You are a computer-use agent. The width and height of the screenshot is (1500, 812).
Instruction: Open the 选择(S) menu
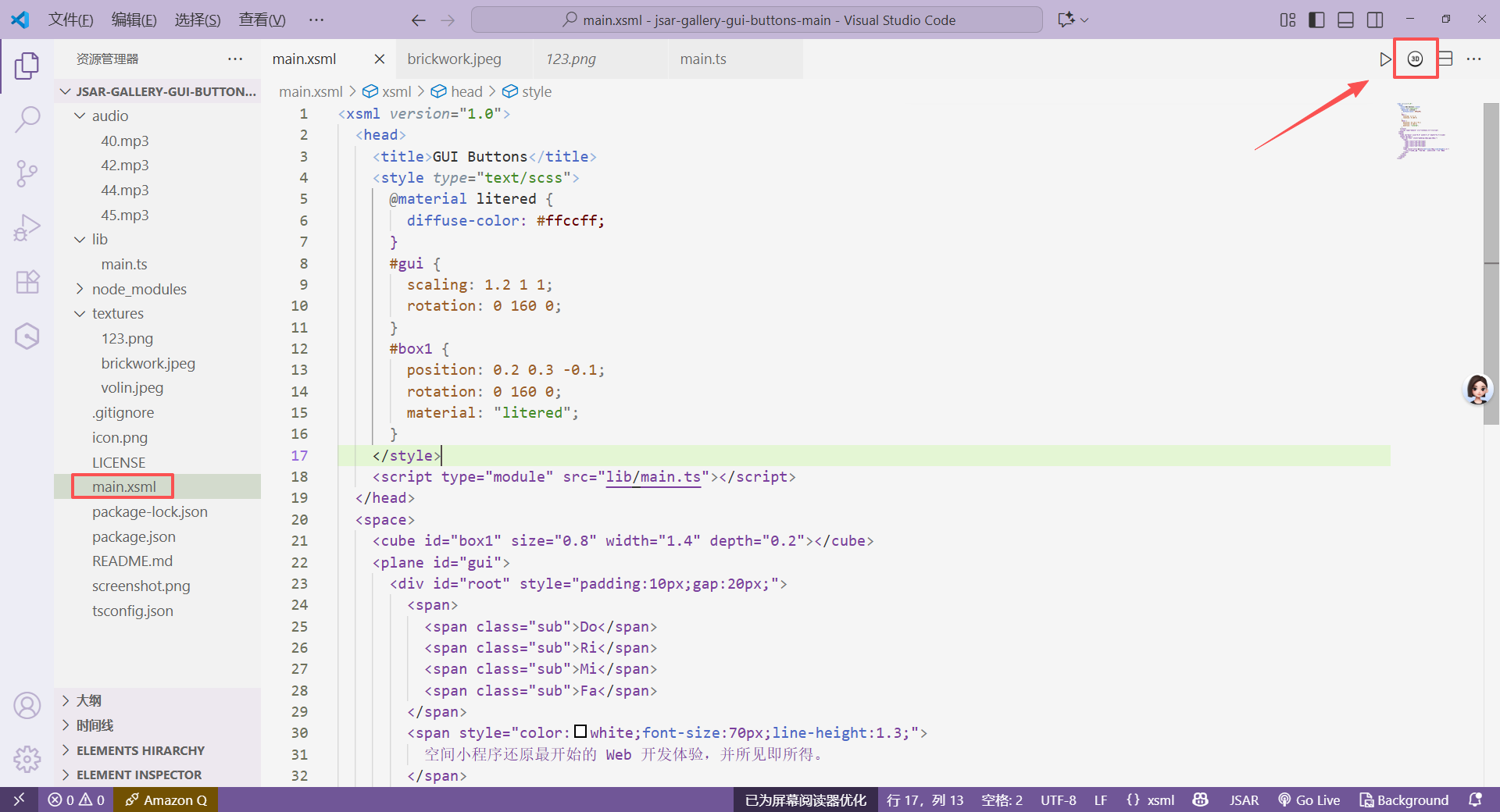tap(197, 20)
